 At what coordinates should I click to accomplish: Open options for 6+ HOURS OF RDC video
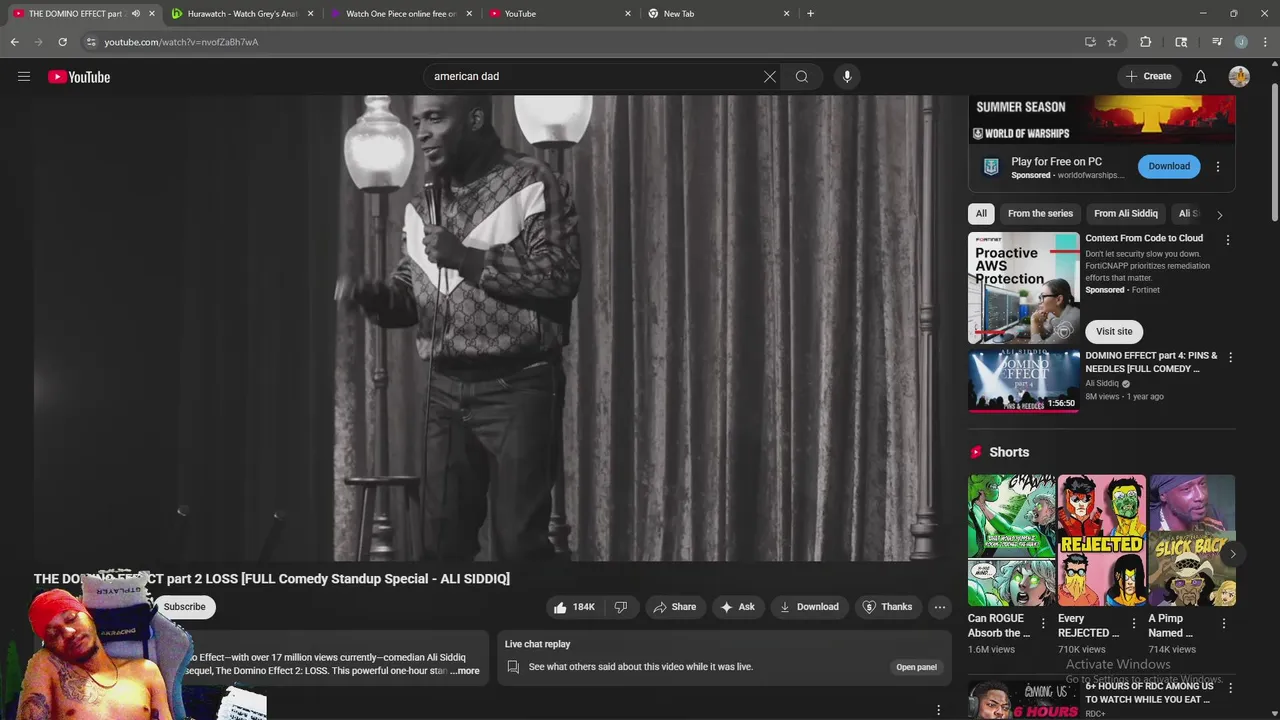point(1230,688)
